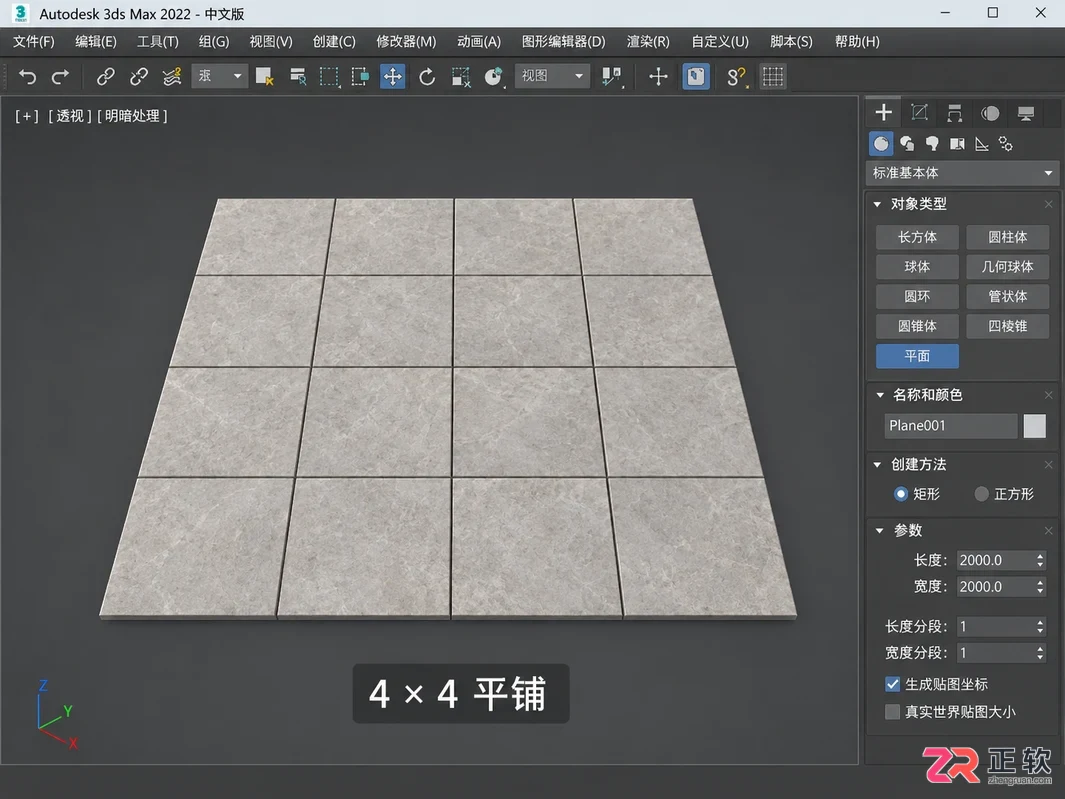The image size is (1065, 799).
Task: Select Space Warps category icon
Action: (1006, 144)
